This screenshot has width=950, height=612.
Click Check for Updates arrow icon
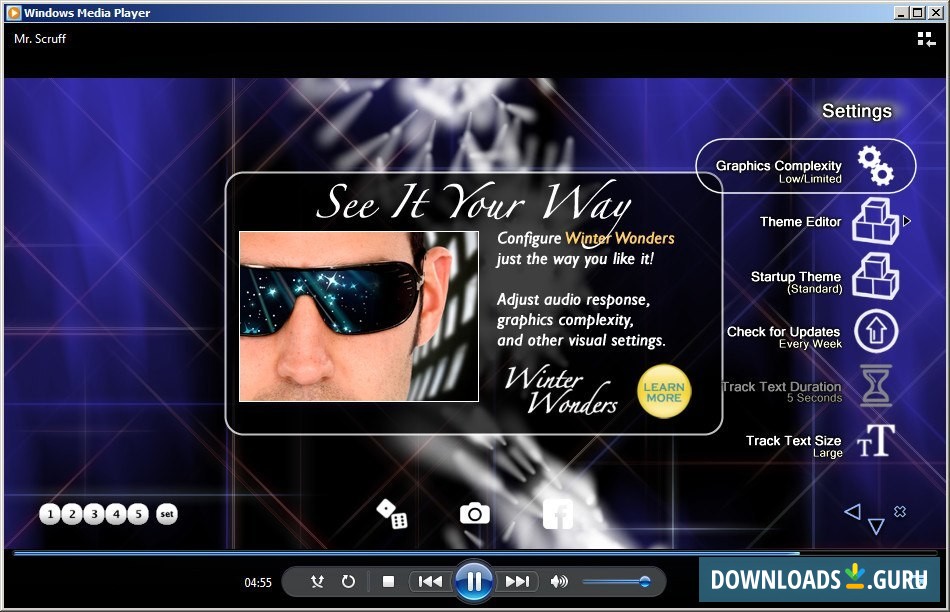(x=875, y=331)
